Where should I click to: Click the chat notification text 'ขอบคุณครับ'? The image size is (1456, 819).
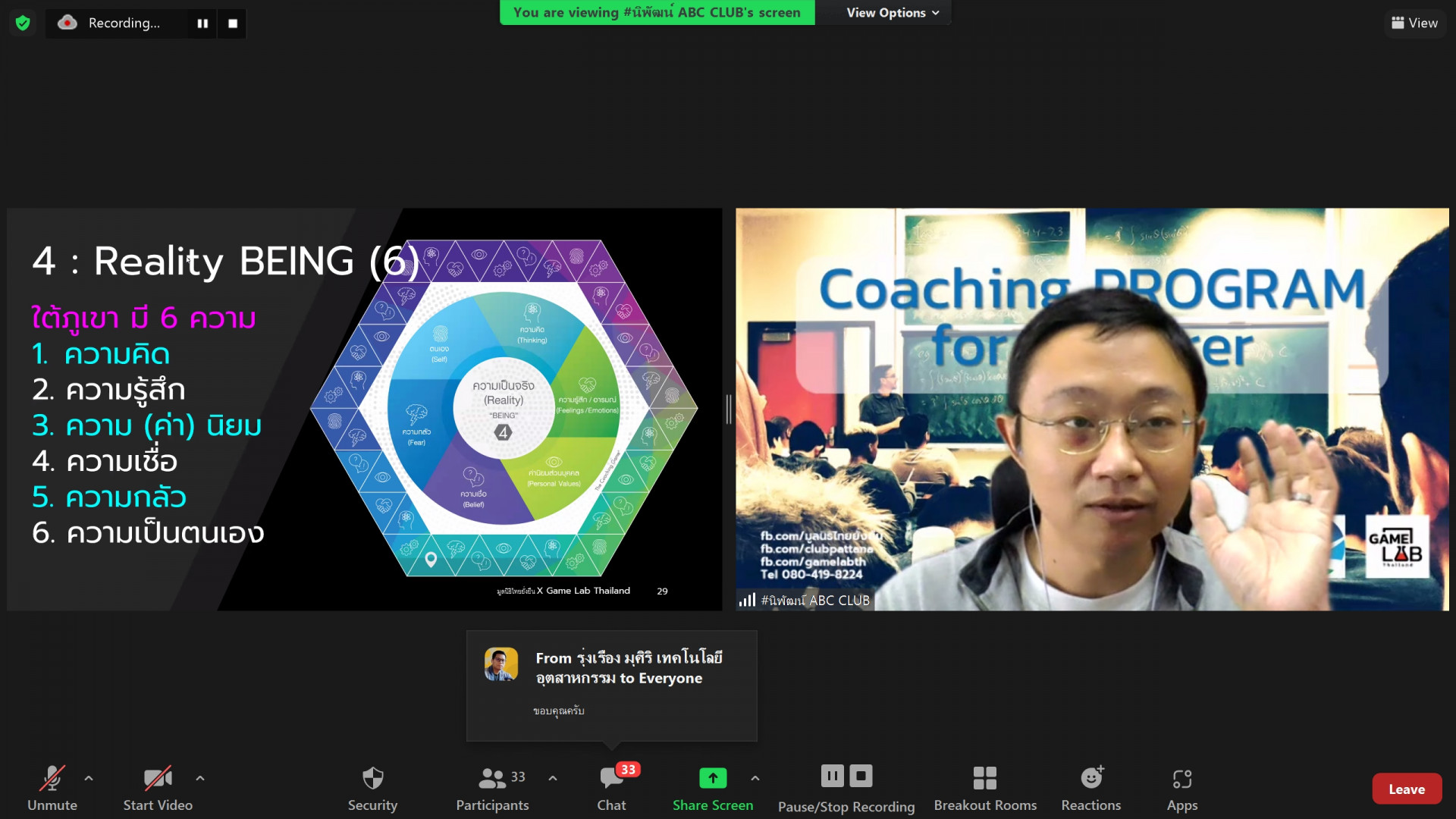[558, 711]
